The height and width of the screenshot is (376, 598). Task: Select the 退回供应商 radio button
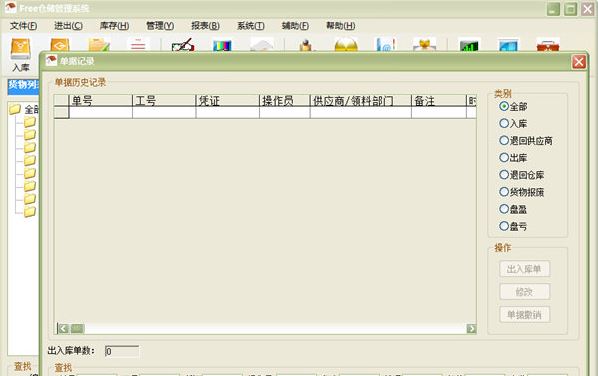(x=504, y=140)
